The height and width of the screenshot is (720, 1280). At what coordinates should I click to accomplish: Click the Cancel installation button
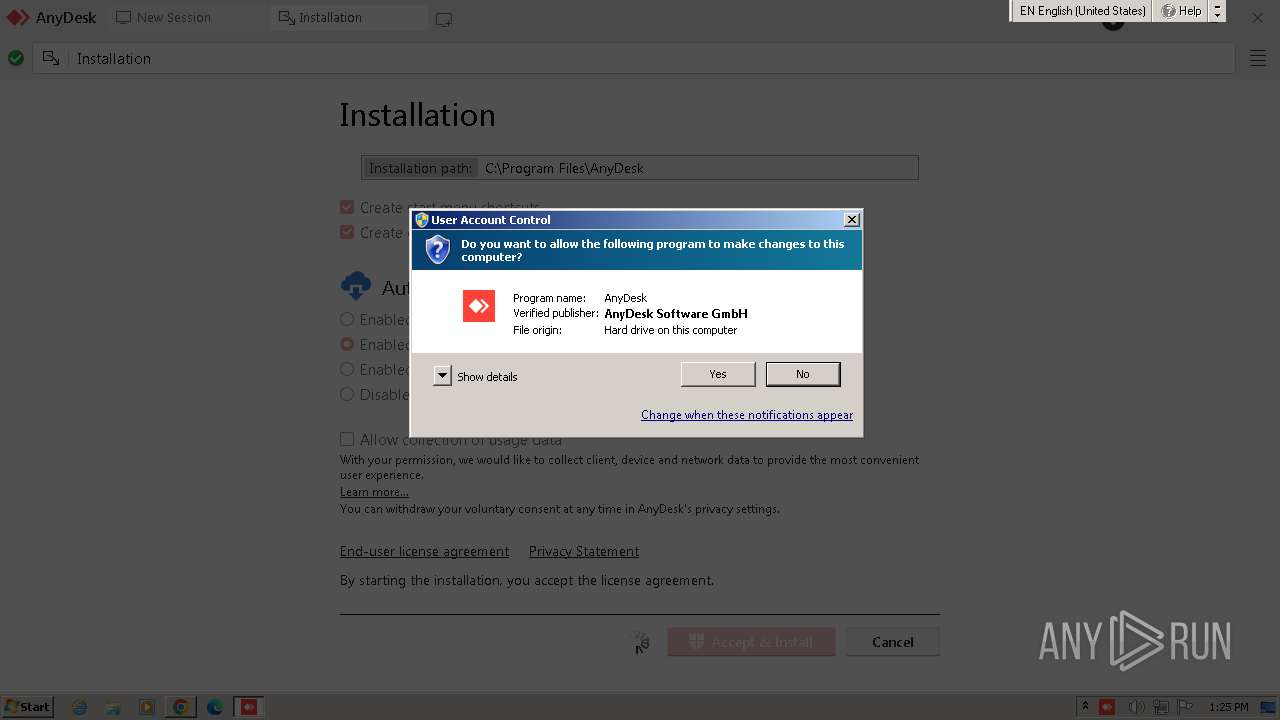click(892, 642)
